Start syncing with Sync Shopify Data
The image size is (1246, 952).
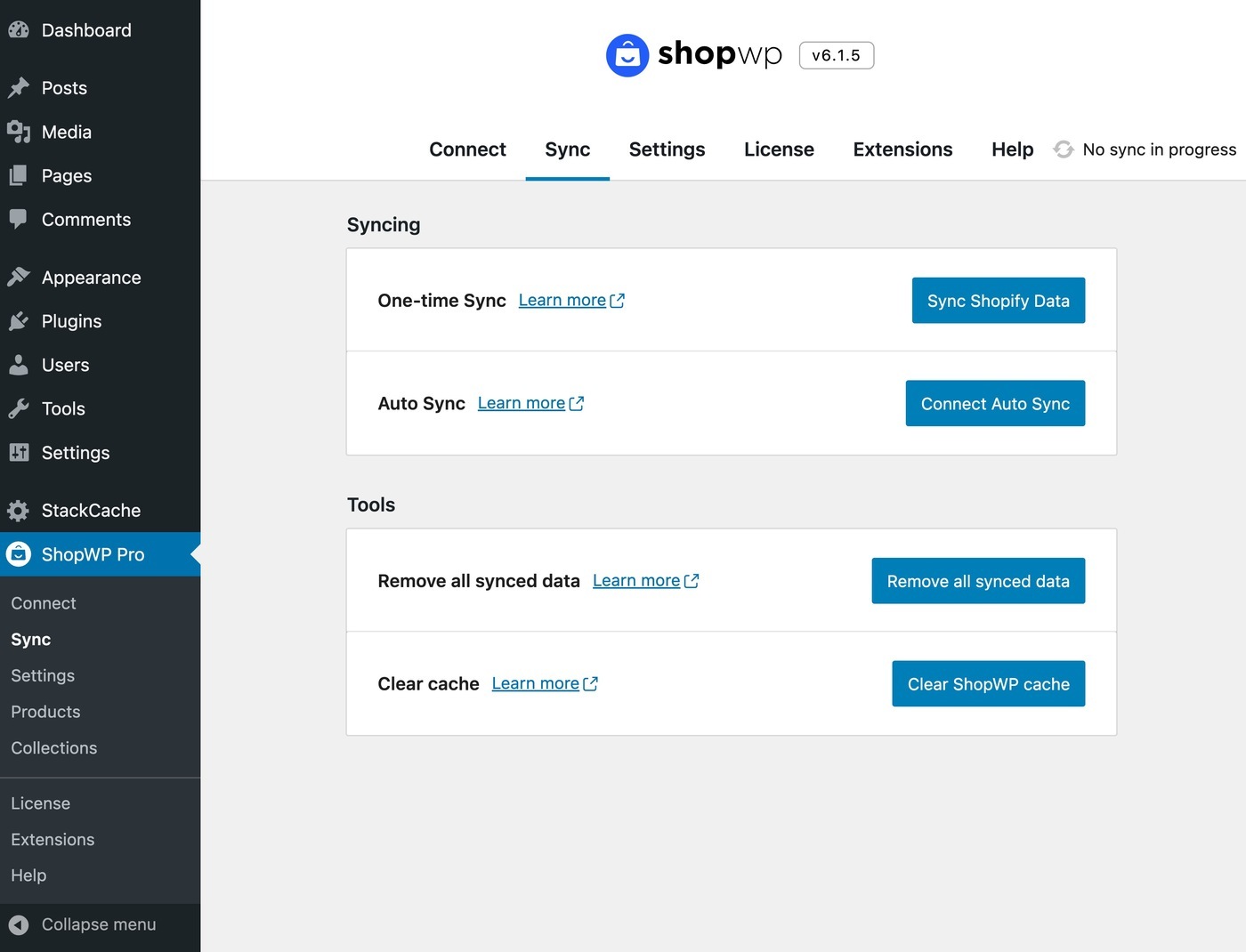998,301
